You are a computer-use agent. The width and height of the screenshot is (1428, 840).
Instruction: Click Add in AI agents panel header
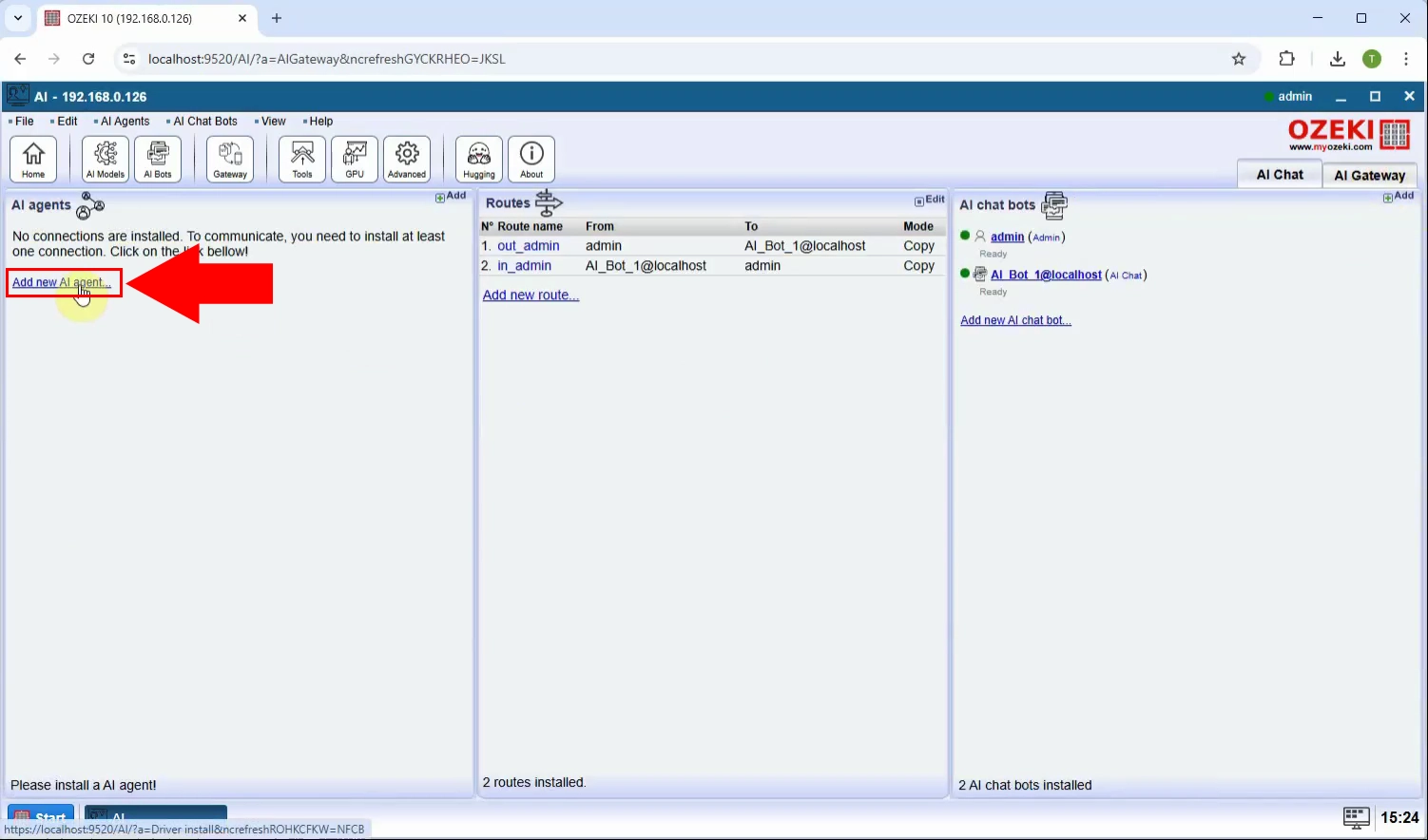click(451, 197)
